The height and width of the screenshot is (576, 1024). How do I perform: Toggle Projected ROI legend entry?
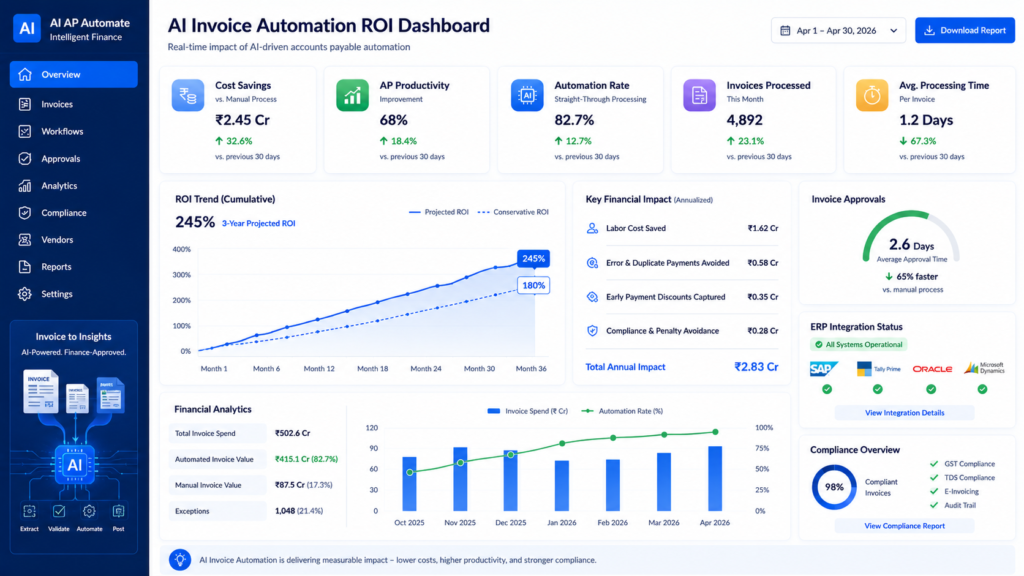[439, 212]
